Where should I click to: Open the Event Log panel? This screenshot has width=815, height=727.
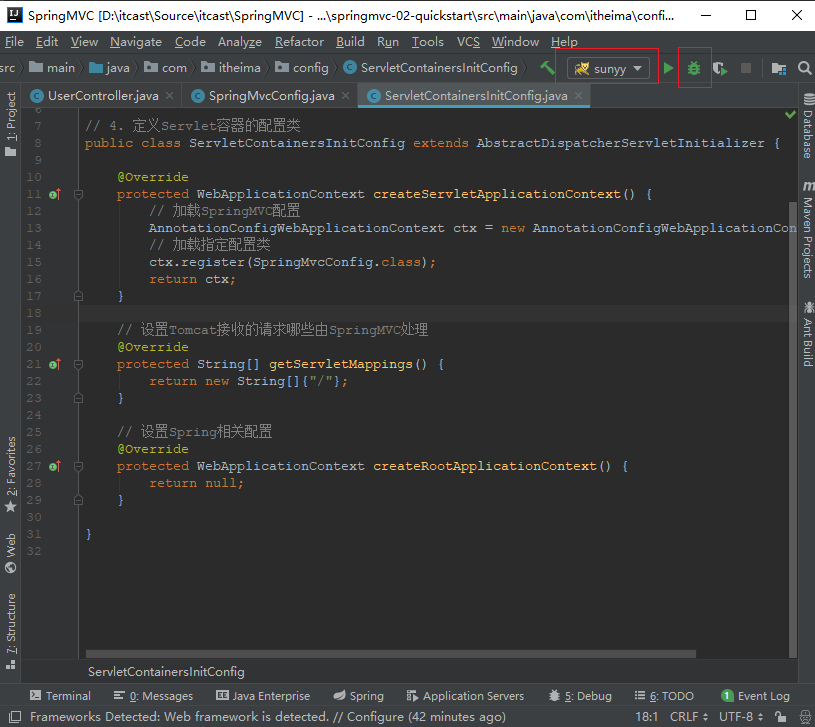coord(755,696)
